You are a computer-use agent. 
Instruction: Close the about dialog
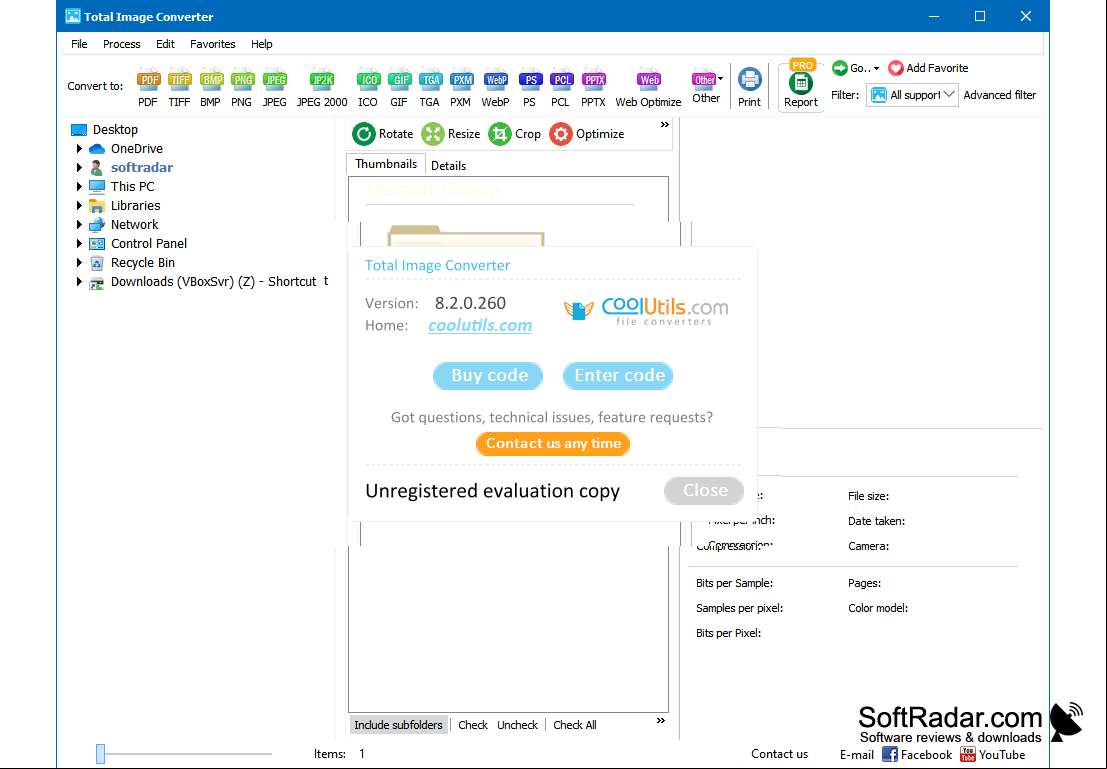point(704,490)
